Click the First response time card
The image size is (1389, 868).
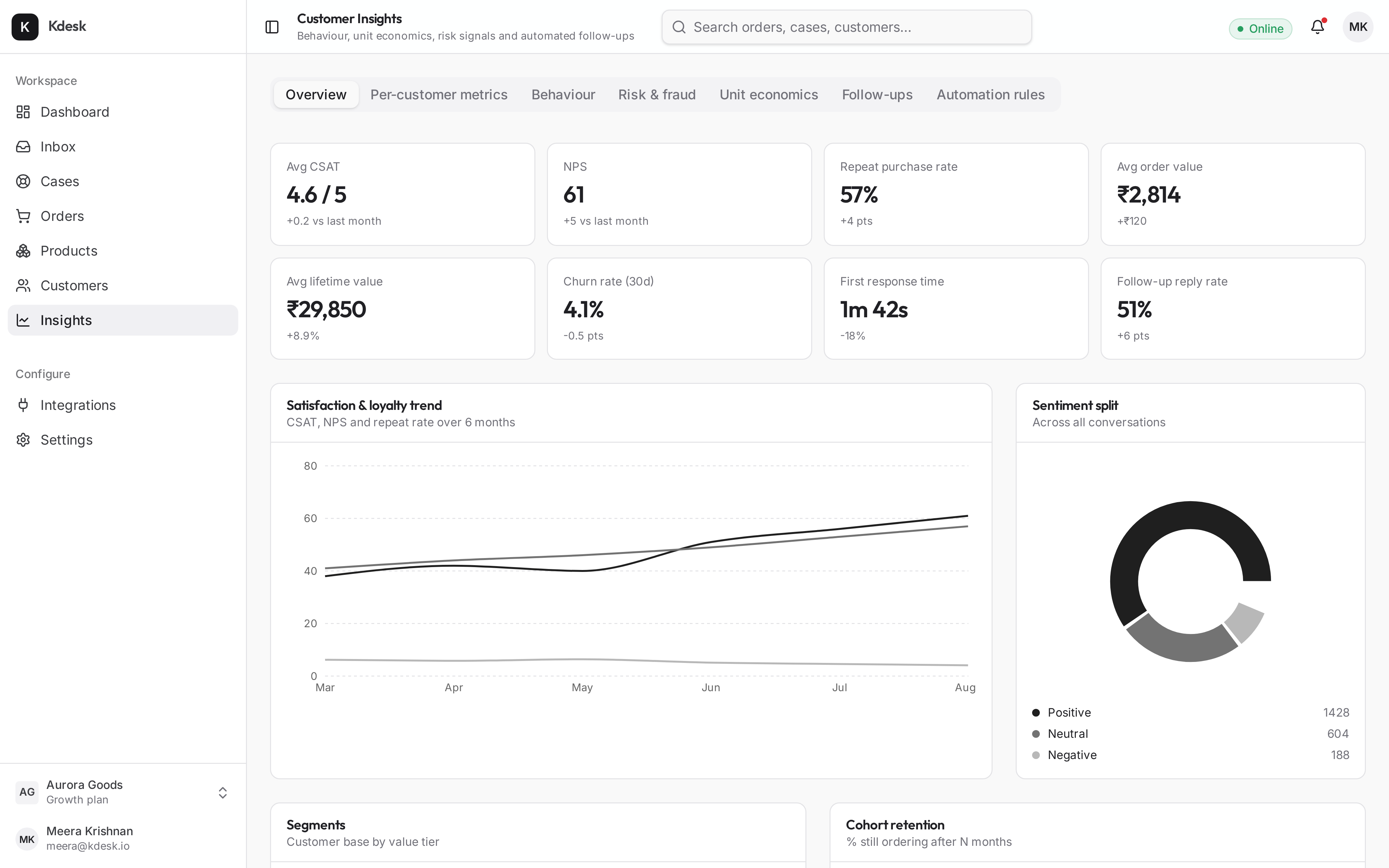[956, 309]
